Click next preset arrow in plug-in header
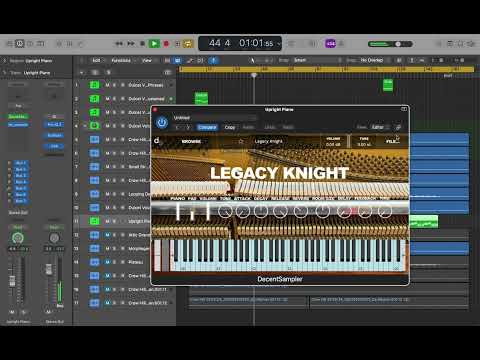 click(188, 127)
